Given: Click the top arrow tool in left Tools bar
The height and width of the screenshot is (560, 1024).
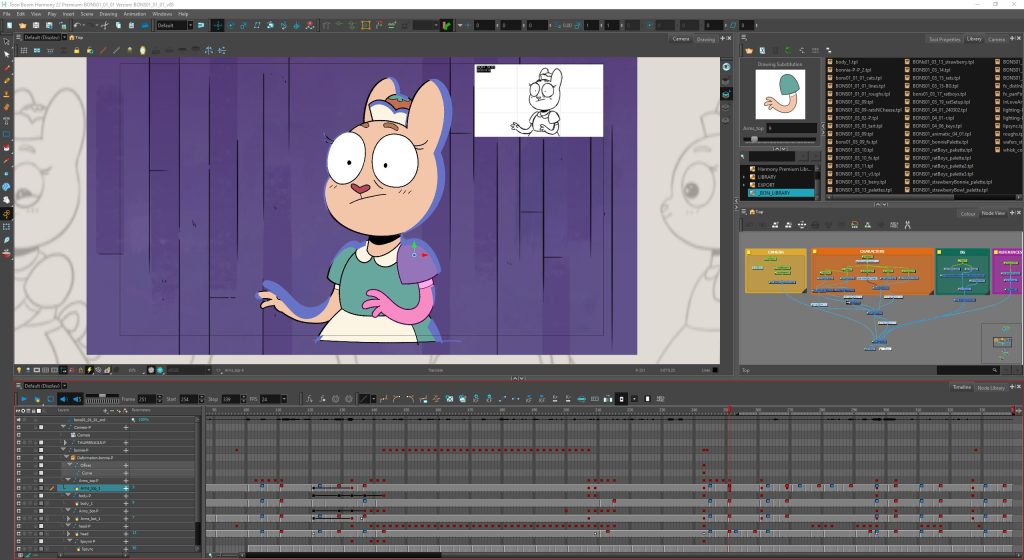Looking at the screenshot, I should 6,41.
